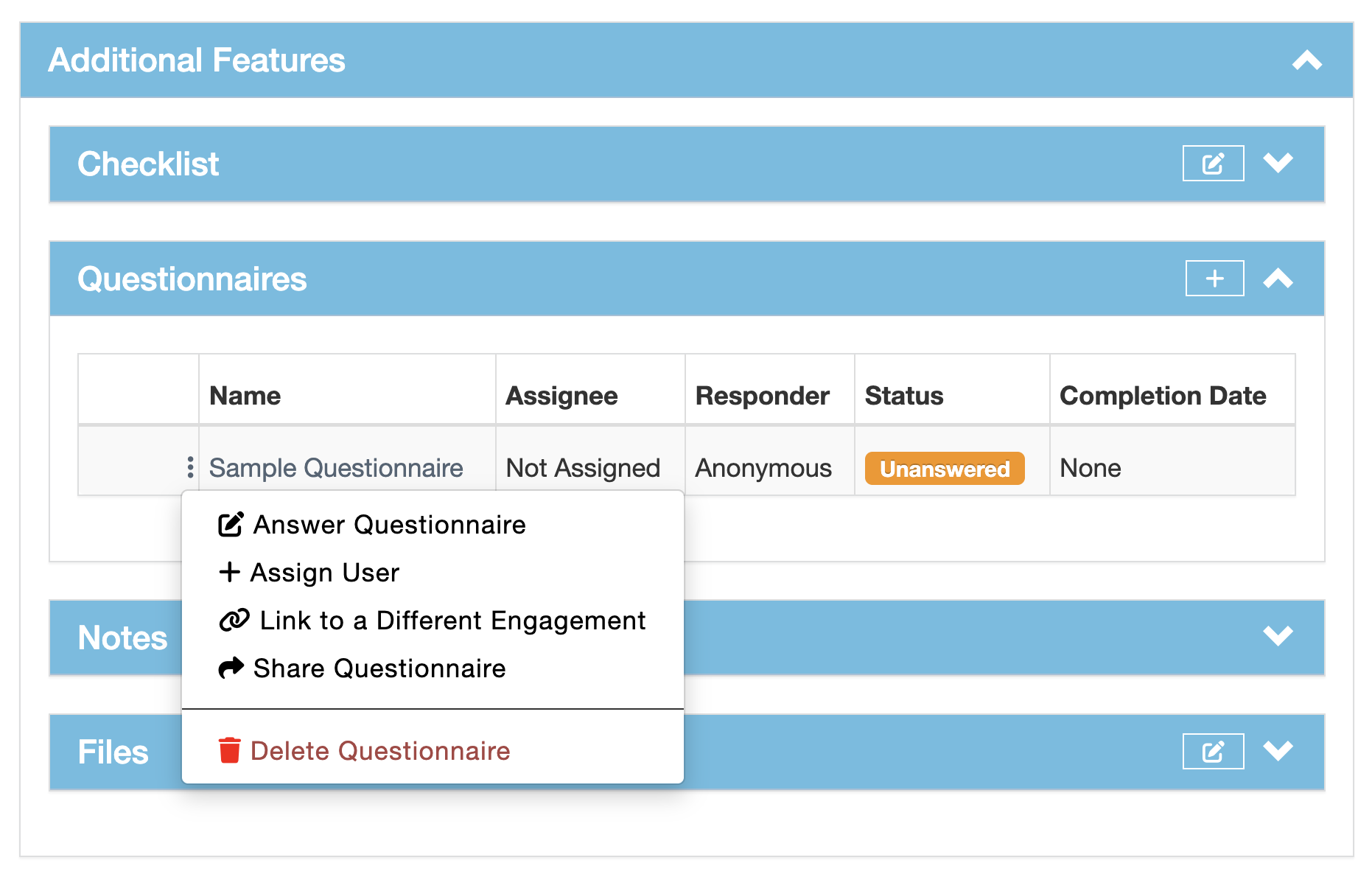Collapse the Questionnaires panel chevron
The image size is (1372, 877).
coord(1278,279)
